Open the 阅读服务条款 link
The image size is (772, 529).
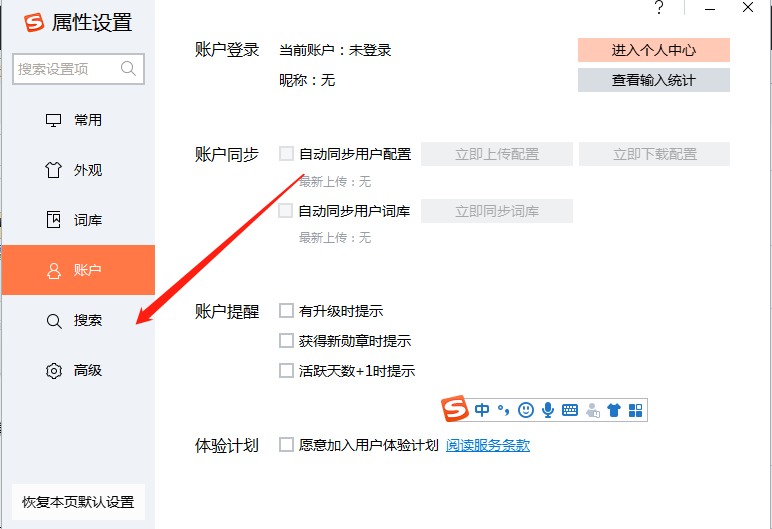(x=488, y=445)
